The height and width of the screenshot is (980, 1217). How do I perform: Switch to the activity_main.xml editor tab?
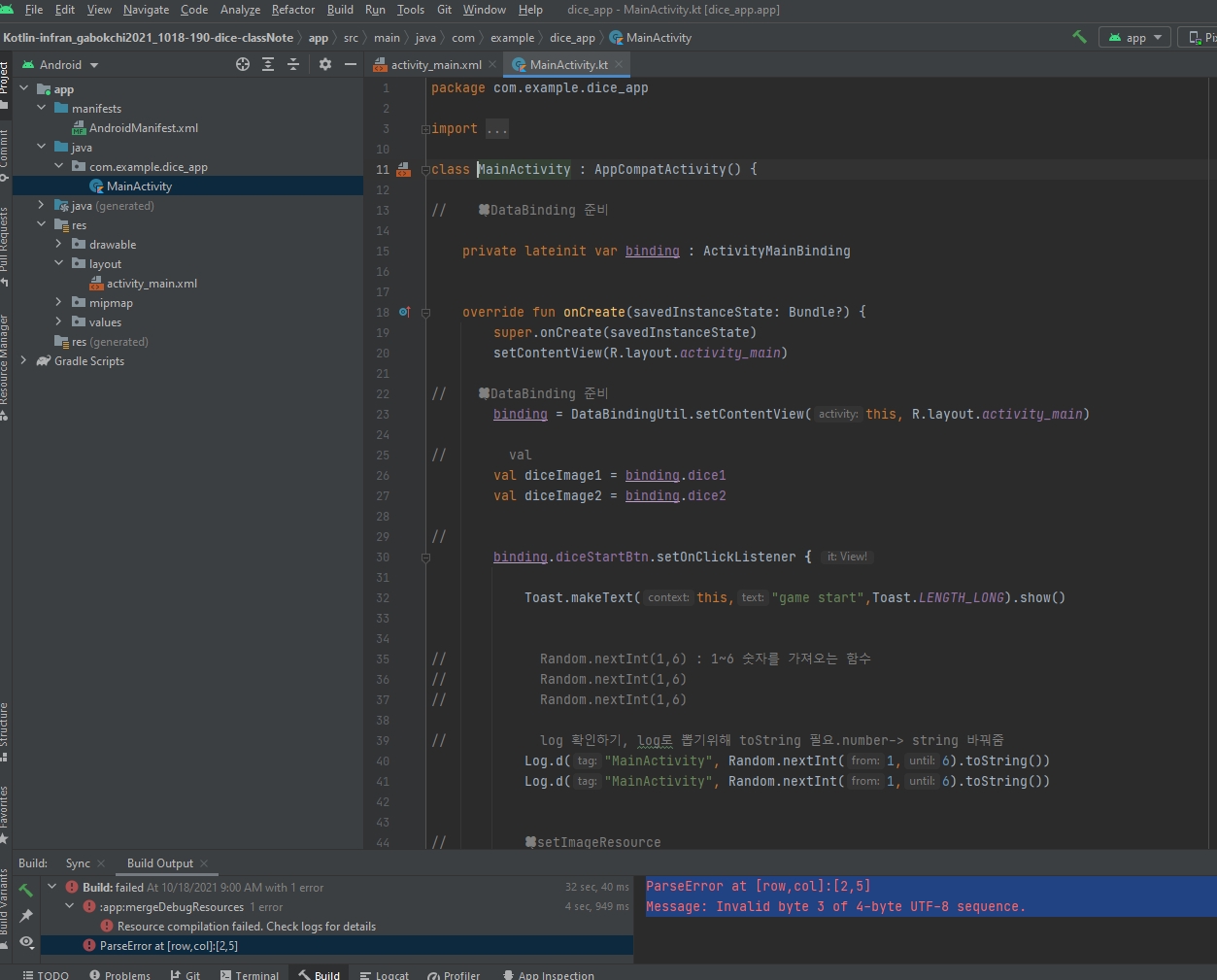pyautogui.click(x=435, y=65)
